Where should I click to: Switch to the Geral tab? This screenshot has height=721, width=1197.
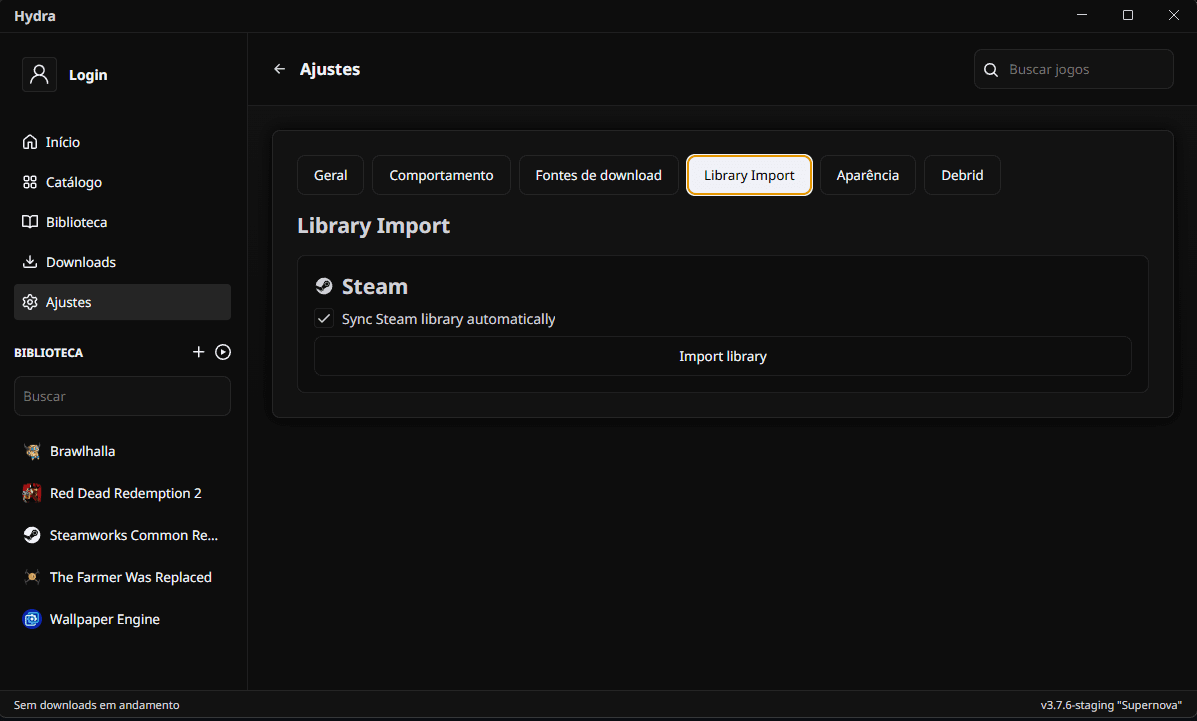[x=330, y=175]
